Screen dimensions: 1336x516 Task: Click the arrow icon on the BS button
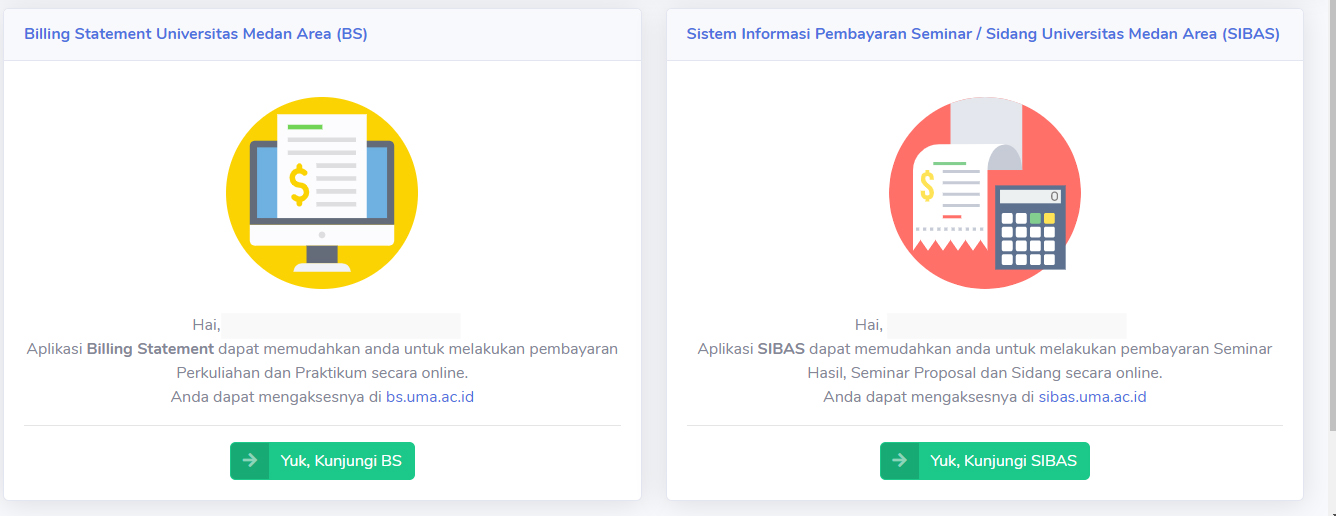tap(250, 461)
